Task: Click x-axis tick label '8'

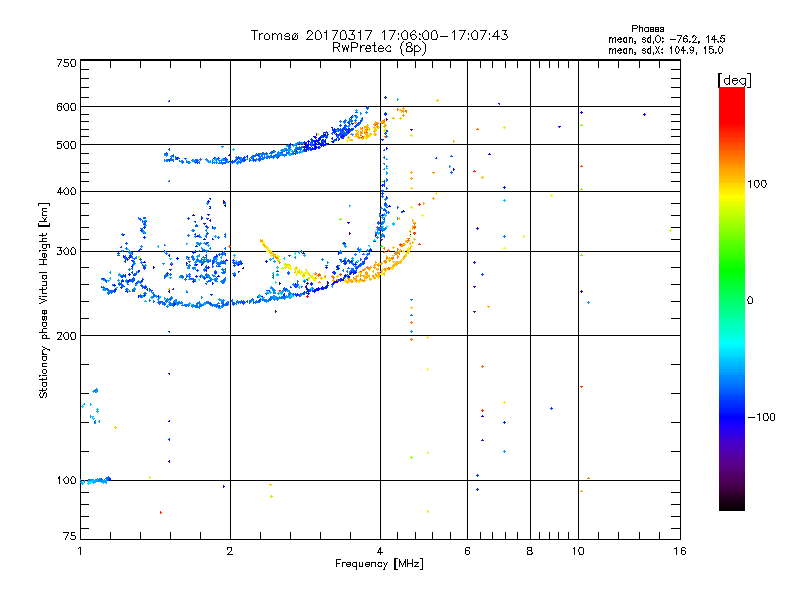Action: (530, 551)
